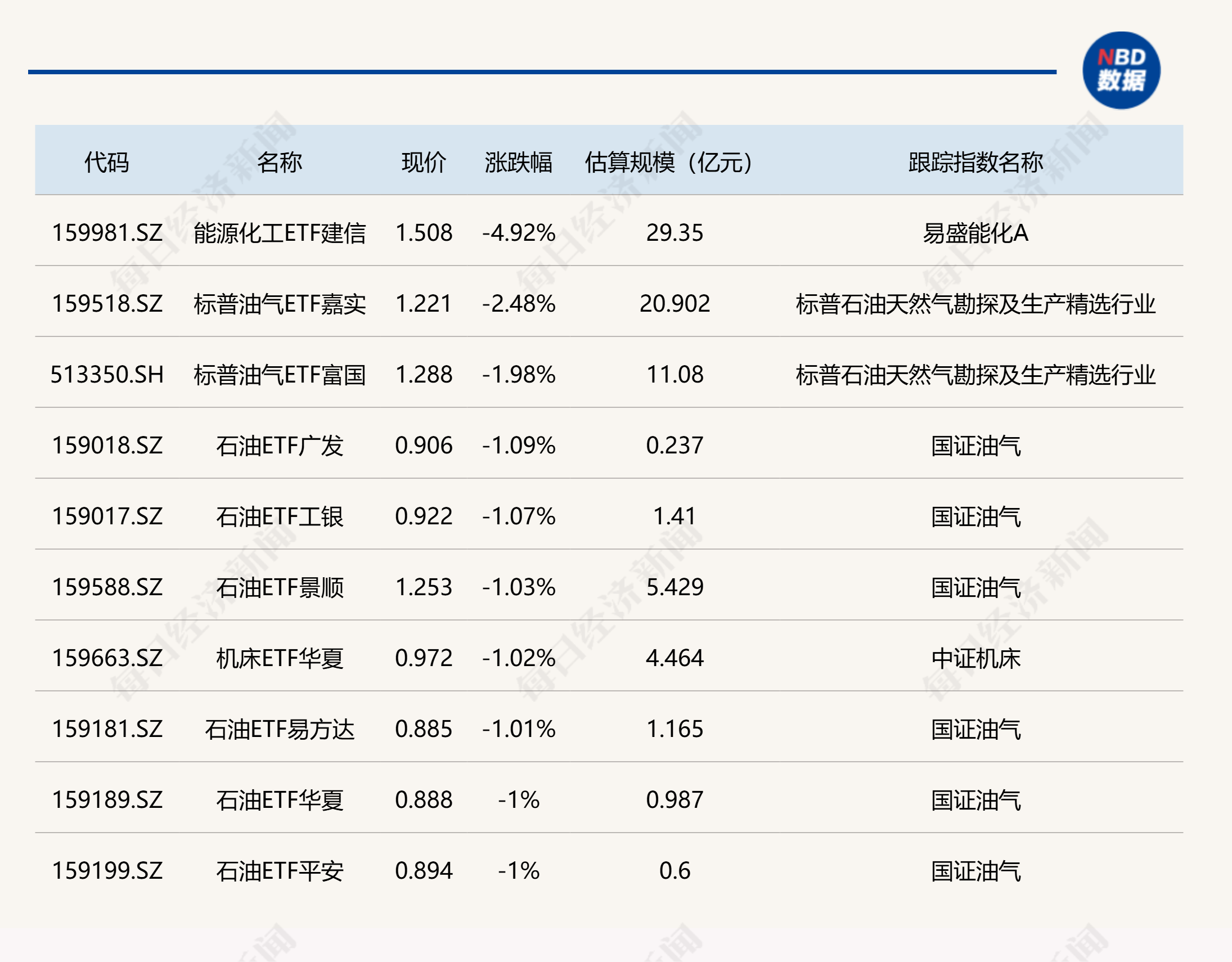Select the 名称 column header
The width and height of the screenshot is (1232, 962).
(x=280, y=163)
